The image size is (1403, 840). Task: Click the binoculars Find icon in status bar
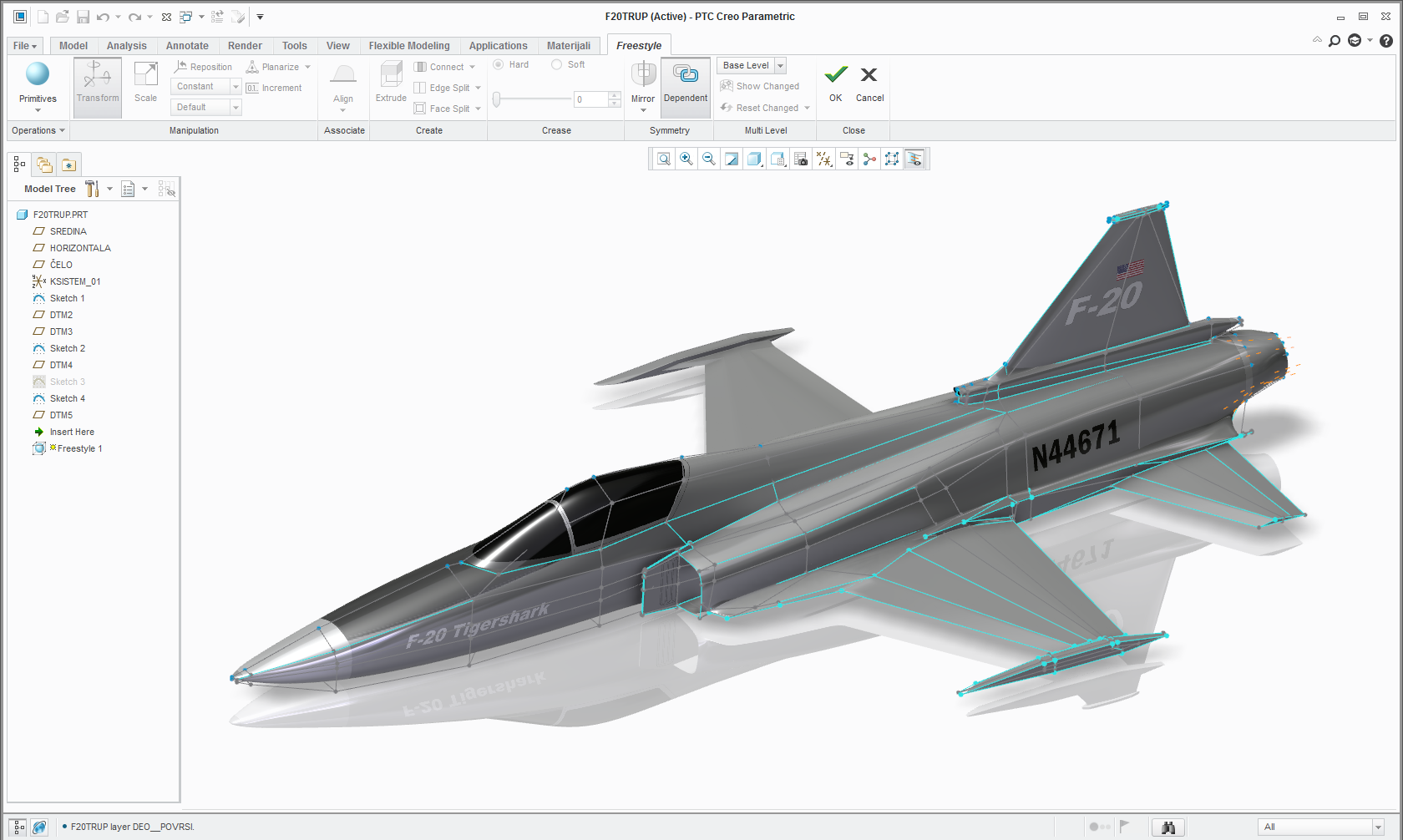point(1168,827)
